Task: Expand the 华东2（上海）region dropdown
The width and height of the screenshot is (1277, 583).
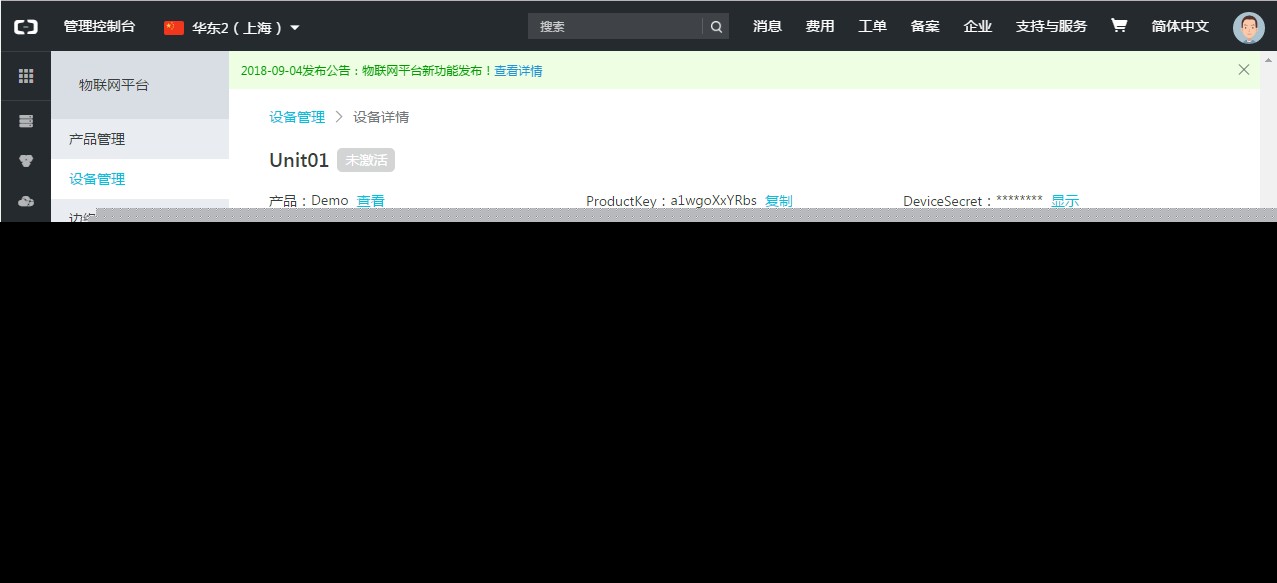Action: coord(232,28)
